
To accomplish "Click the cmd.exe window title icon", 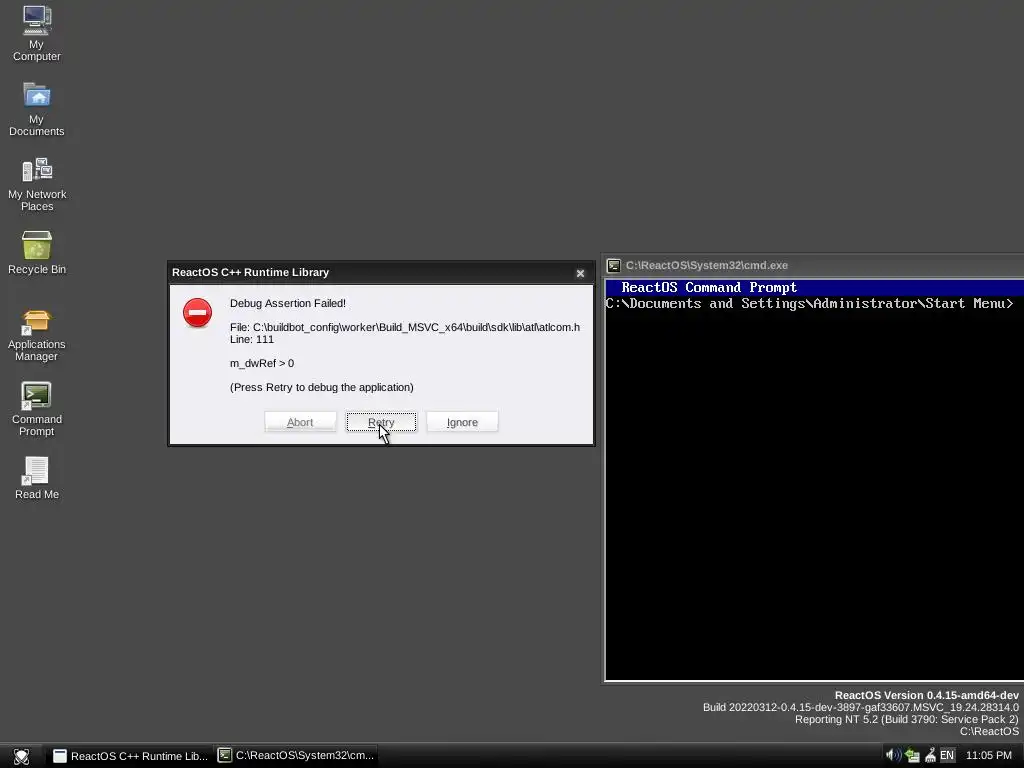I will tap(613, 265).
